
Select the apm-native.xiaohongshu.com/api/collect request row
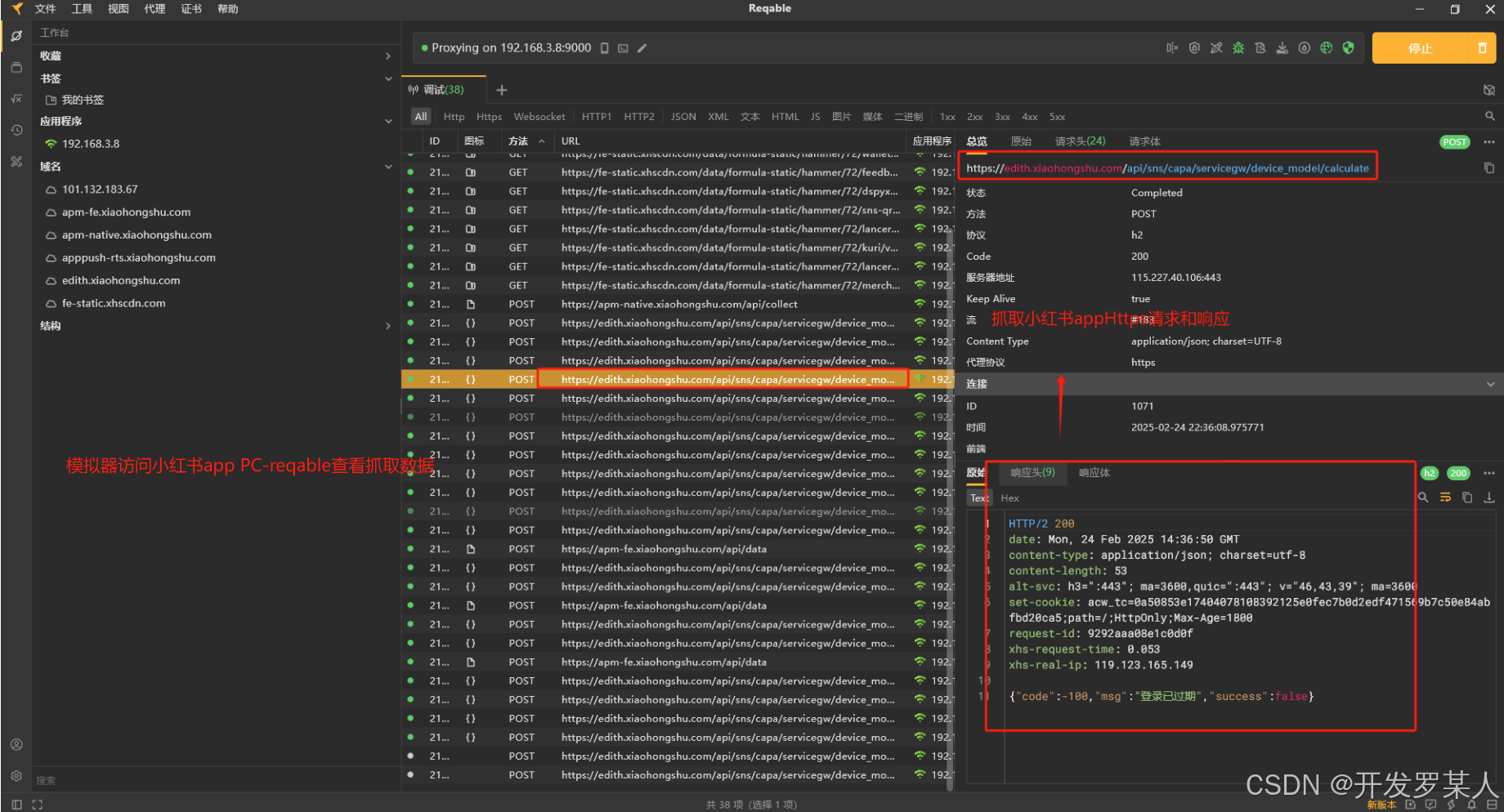[x=678, y=305]
